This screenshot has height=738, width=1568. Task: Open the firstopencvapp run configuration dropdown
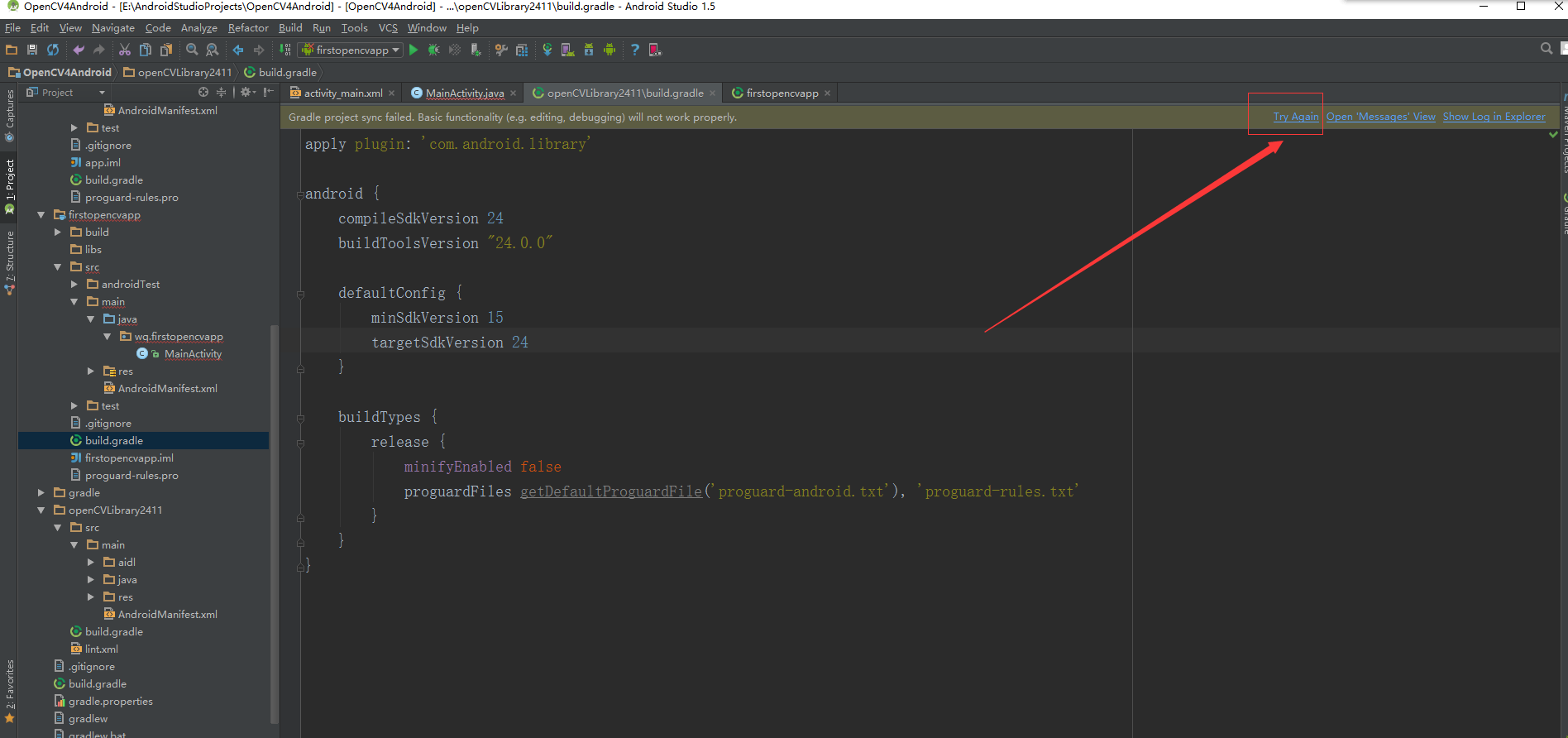[351, 50]
